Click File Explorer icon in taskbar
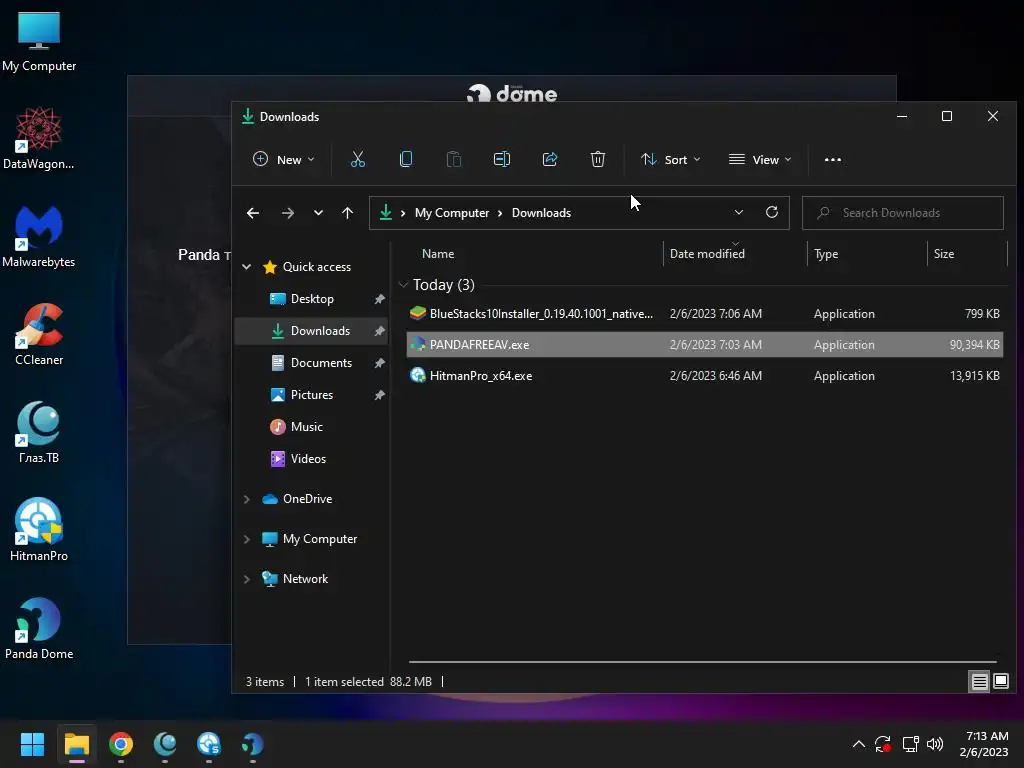 coord(76,744)
